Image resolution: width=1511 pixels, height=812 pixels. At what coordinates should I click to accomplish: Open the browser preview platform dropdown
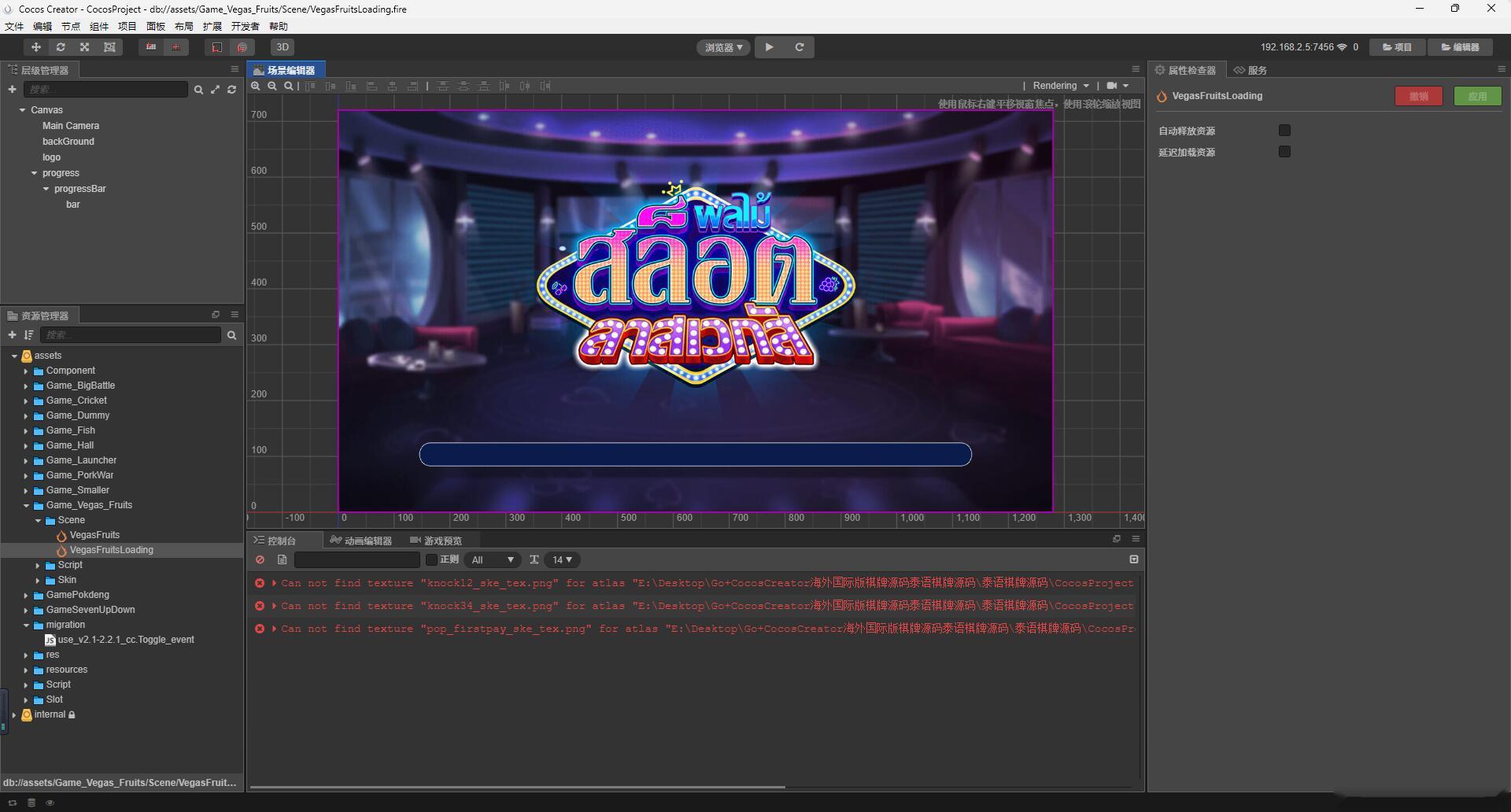click(x=723, y=47)
